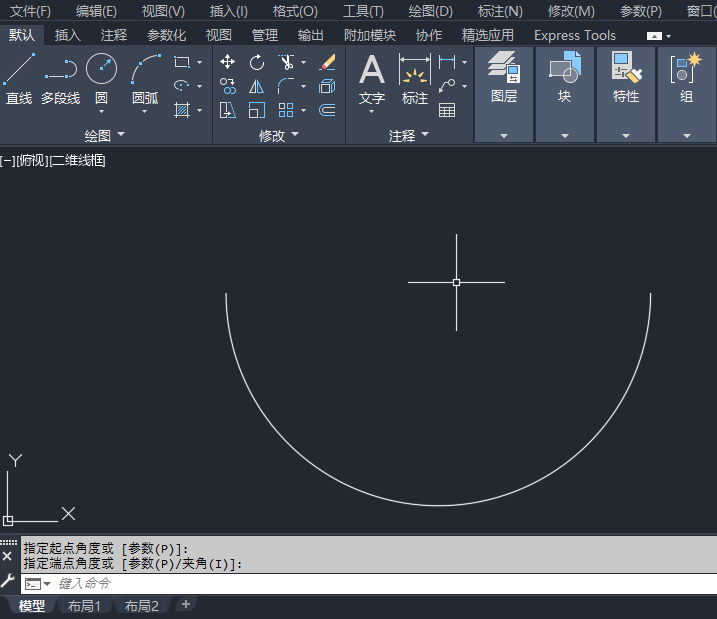Expand the Circle (圆) dropdown arrow
Screen dimensions: 717x619
(x=101, y=111)
